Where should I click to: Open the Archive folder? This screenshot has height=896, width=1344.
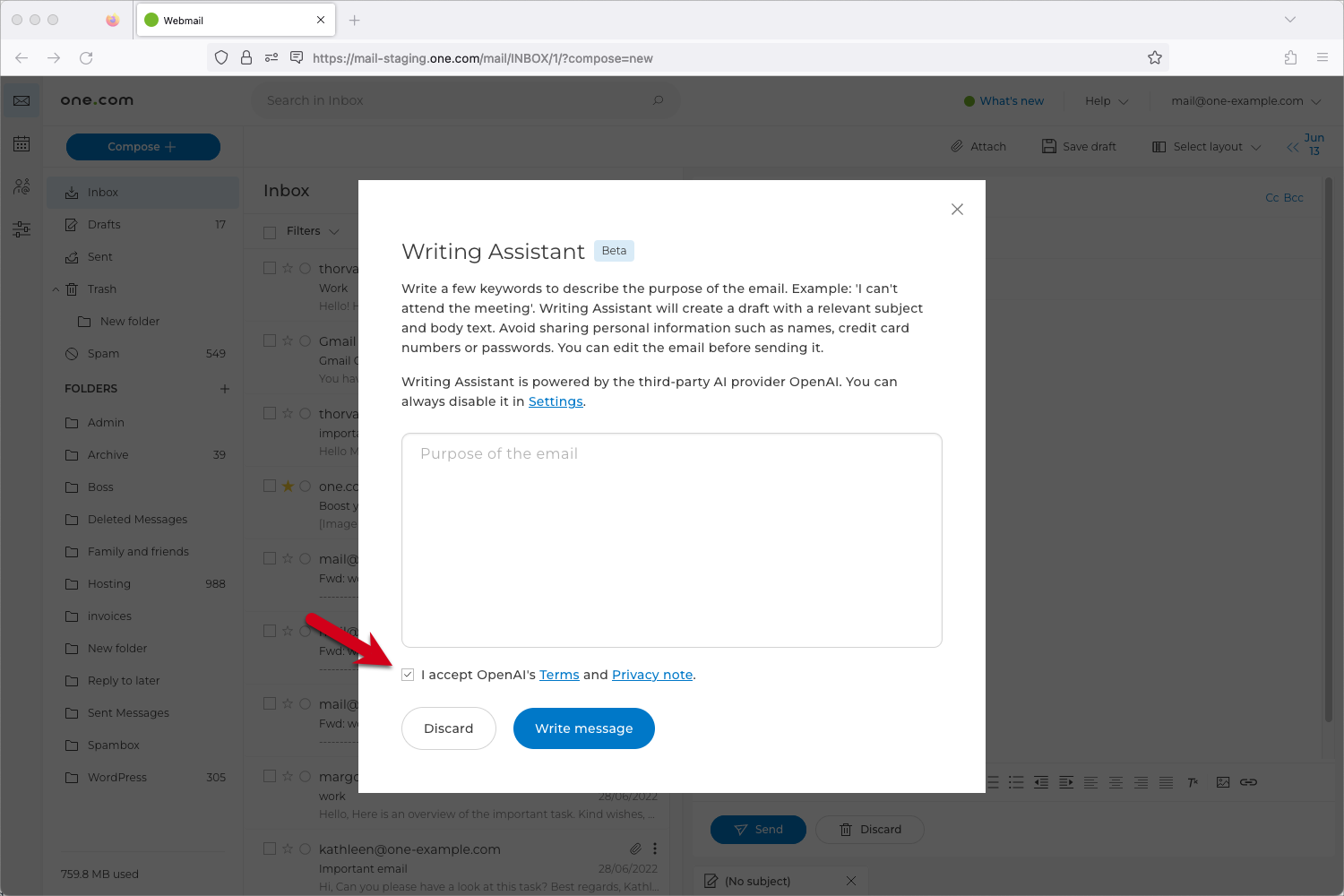(x=143, y=455)
